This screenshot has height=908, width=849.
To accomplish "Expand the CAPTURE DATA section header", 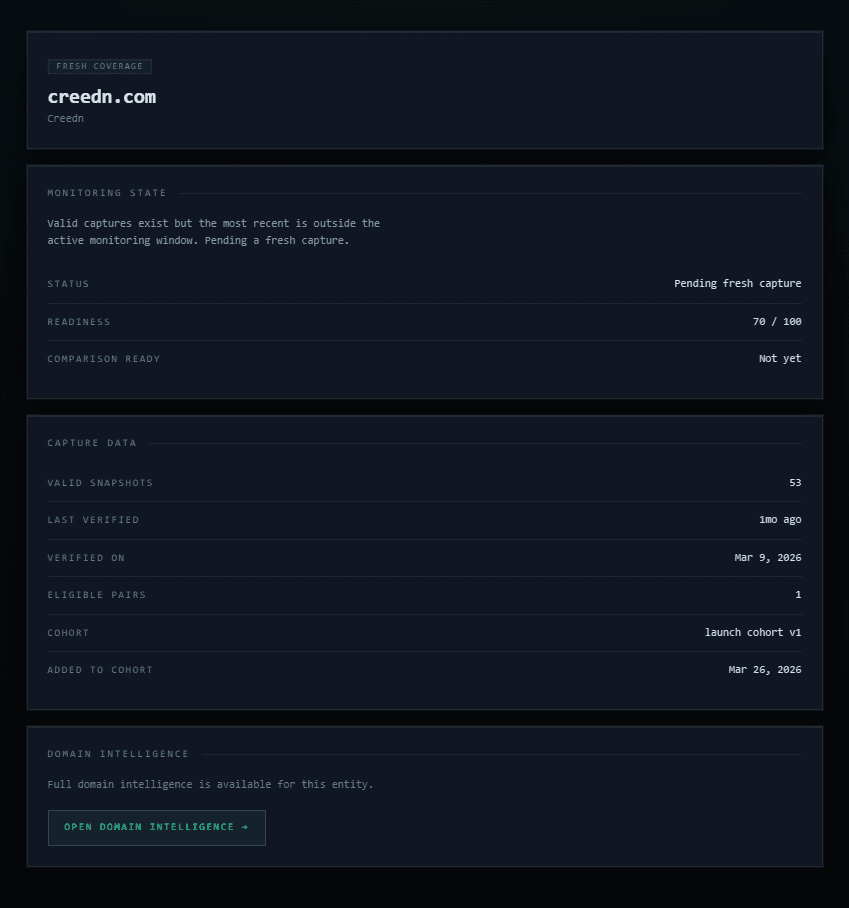I will 91,442.
